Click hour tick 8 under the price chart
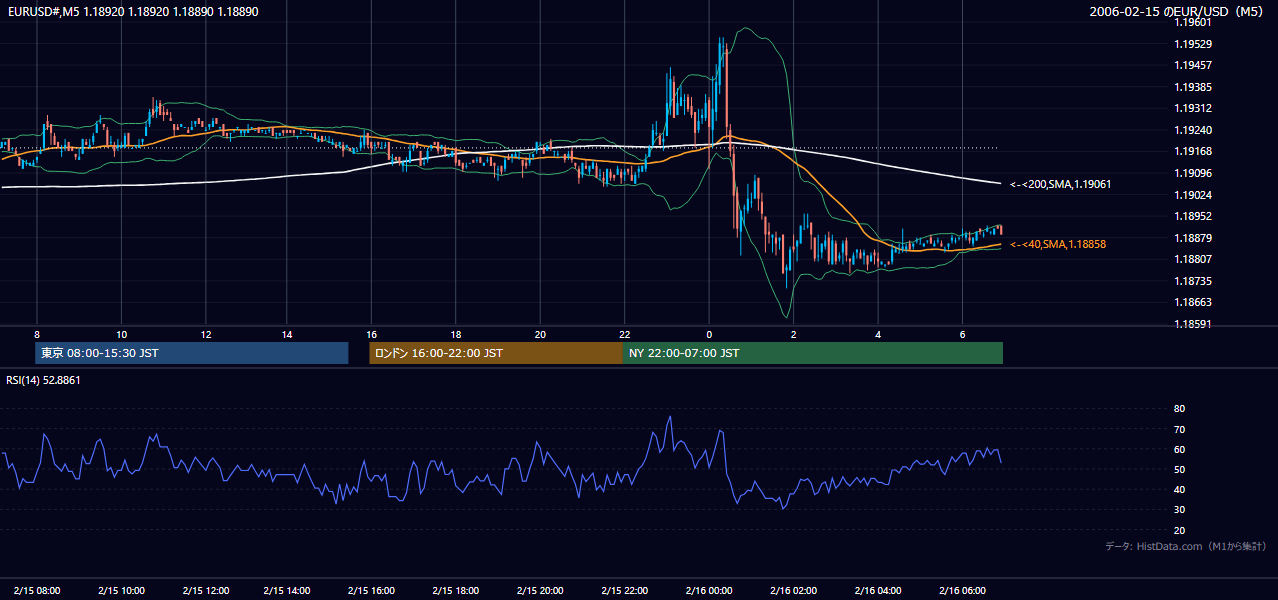1278x600 pixels. click(37, 334)
